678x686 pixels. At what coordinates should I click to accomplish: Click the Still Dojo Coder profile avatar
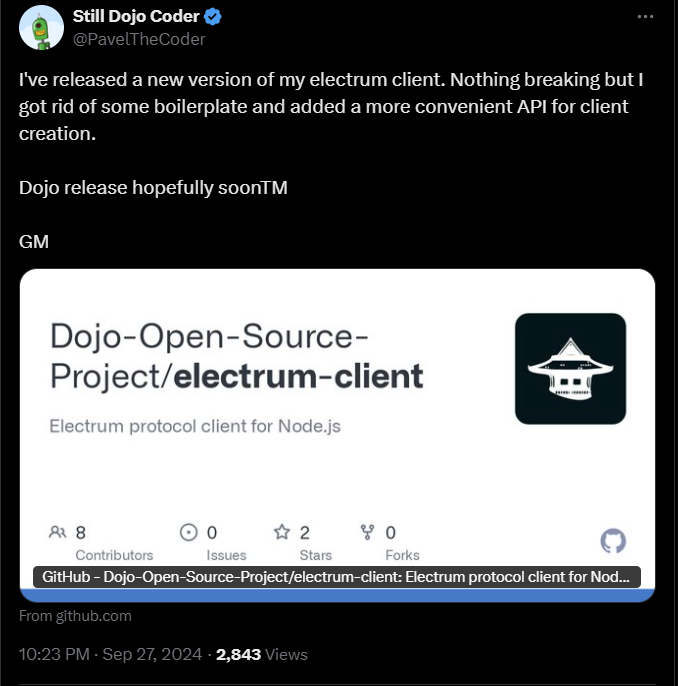pyautogui.click(x=41, y=27)
